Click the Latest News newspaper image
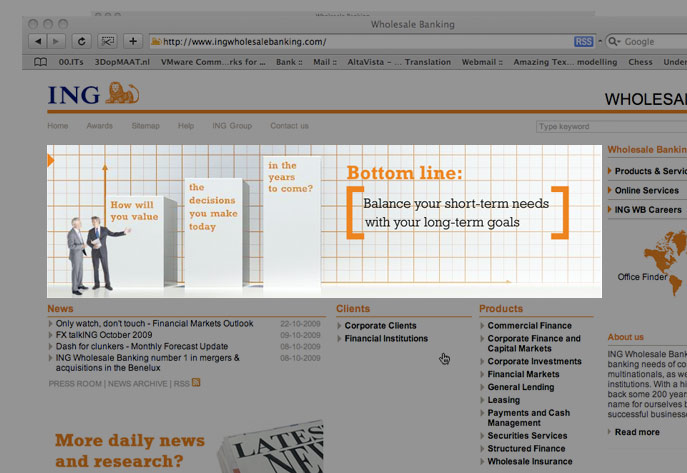Screen dimensions: 687x473 272,447
